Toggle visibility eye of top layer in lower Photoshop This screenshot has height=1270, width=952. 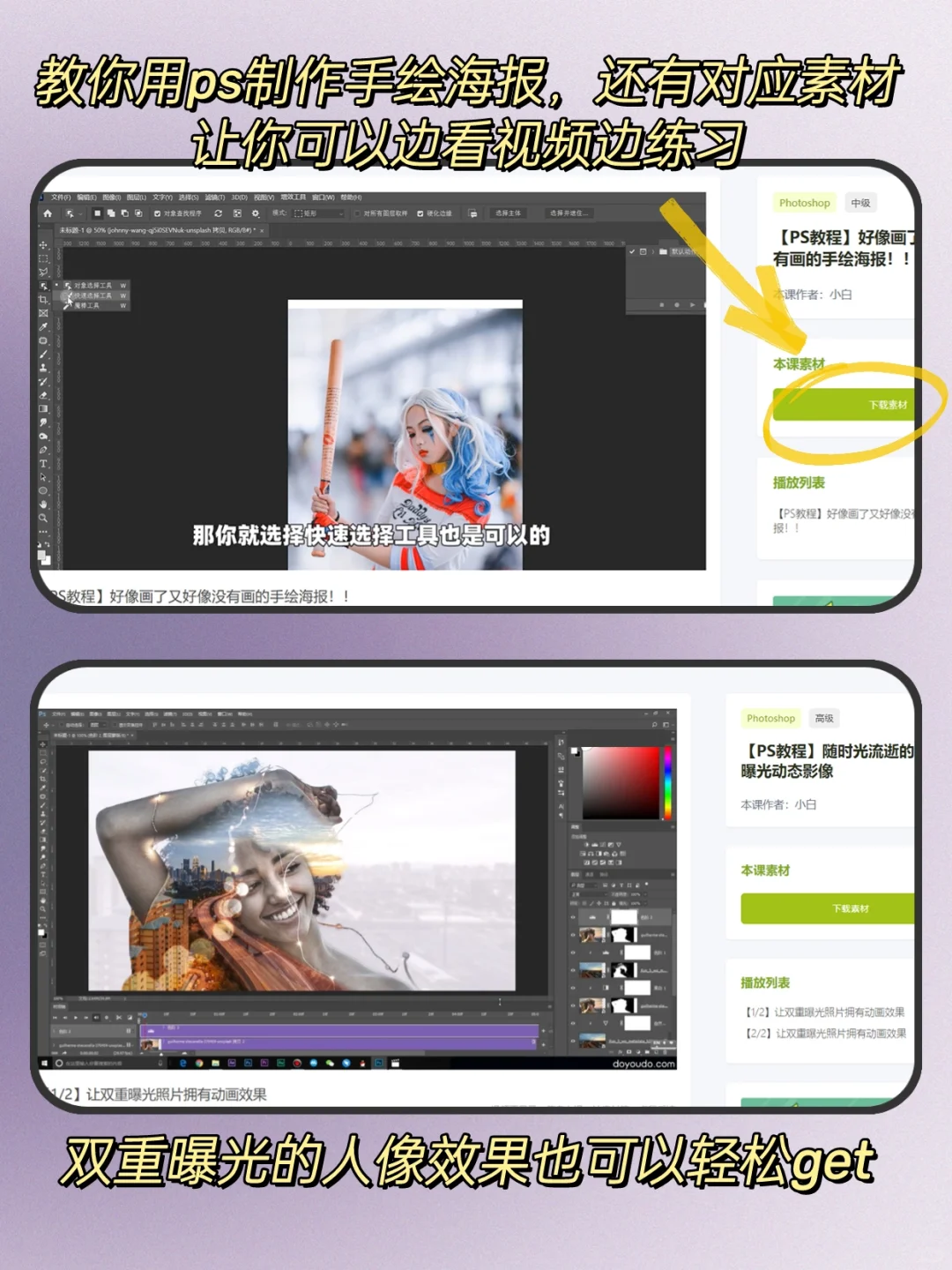point(573,917)
